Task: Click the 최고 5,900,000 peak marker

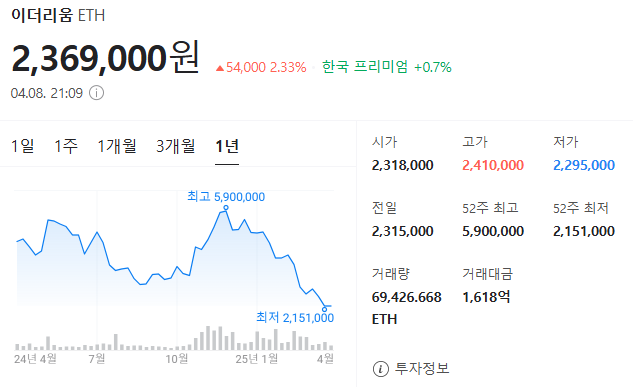Action: point(226,207)
